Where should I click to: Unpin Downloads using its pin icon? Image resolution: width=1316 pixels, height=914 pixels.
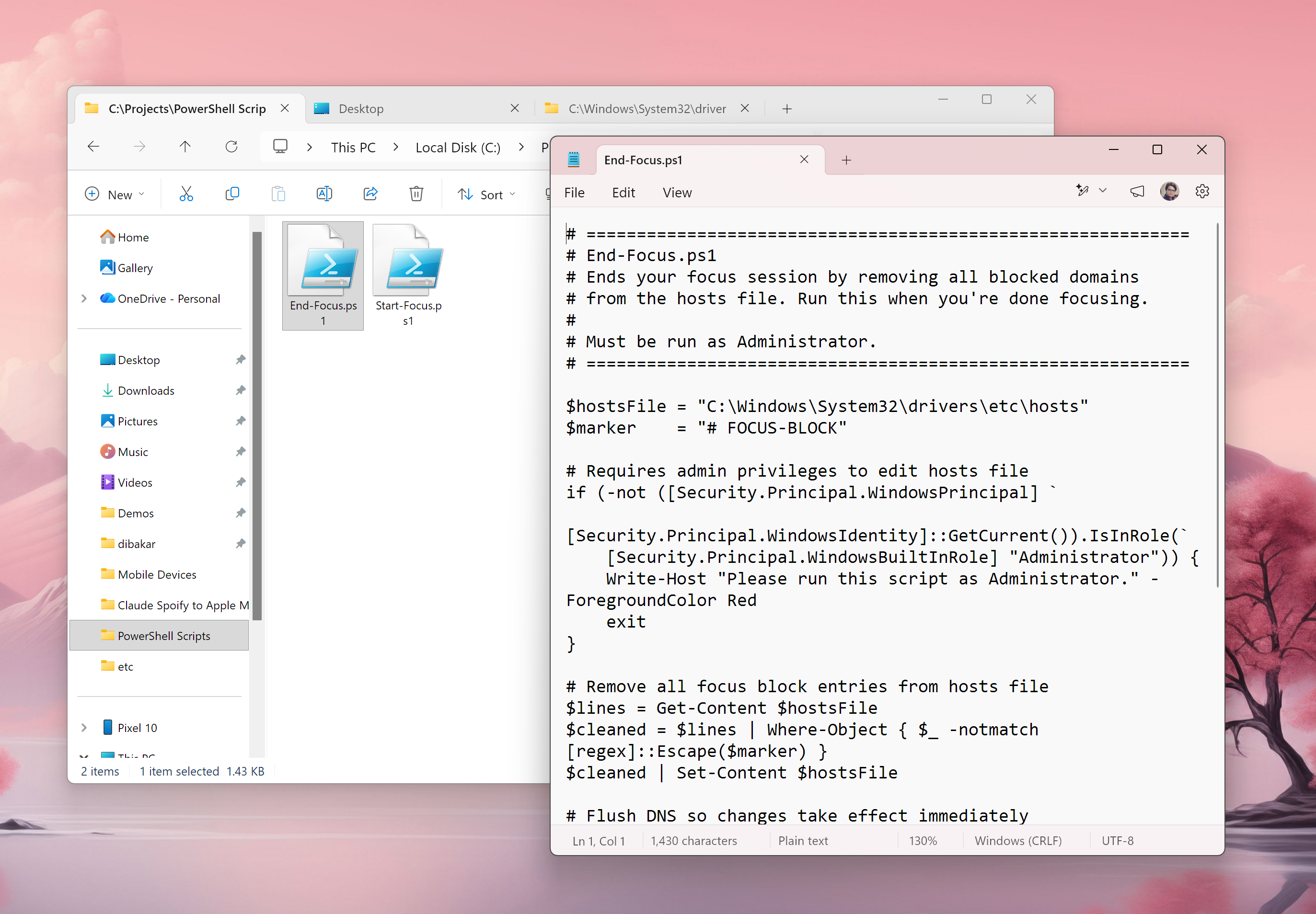pyautogui.click(x=241, y=390)
